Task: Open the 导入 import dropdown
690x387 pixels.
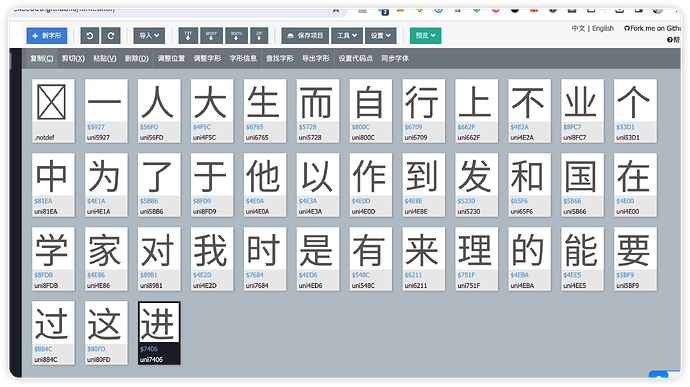Action: 149,36
